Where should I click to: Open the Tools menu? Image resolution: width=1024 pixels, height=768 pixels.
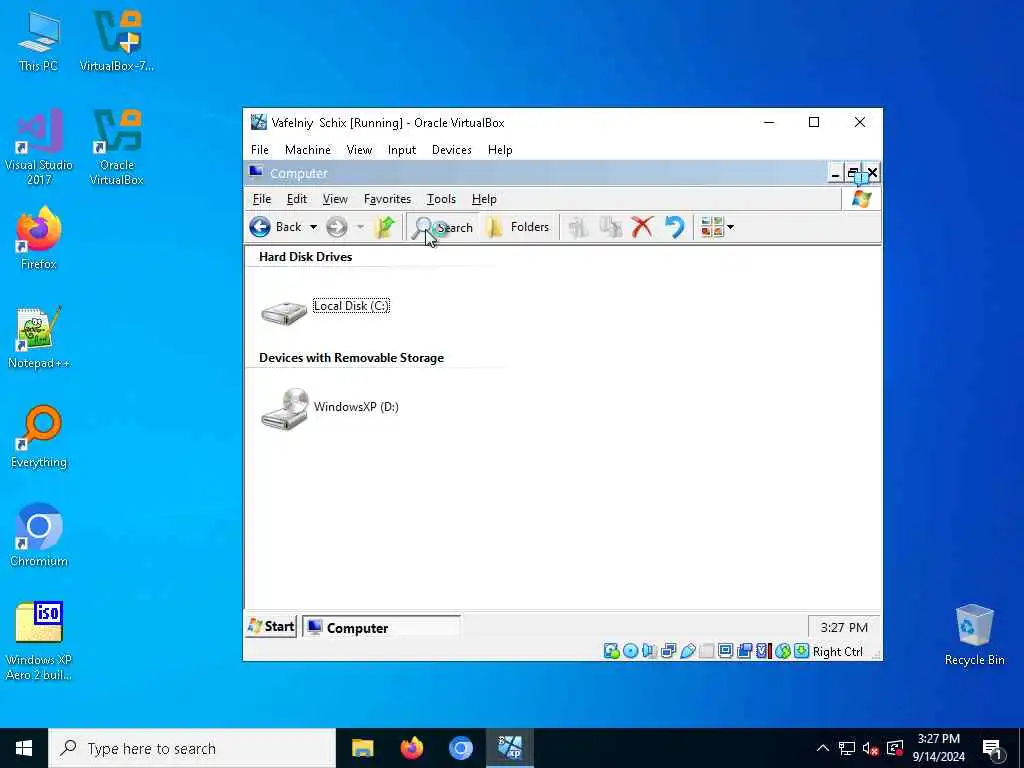[441, 199]
